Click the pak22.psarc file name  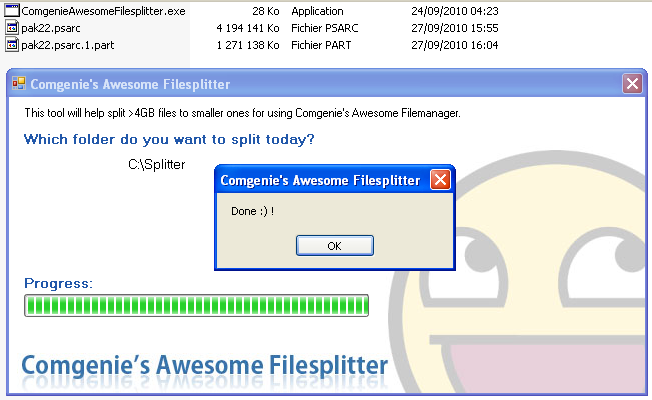(x=51, y=28)
